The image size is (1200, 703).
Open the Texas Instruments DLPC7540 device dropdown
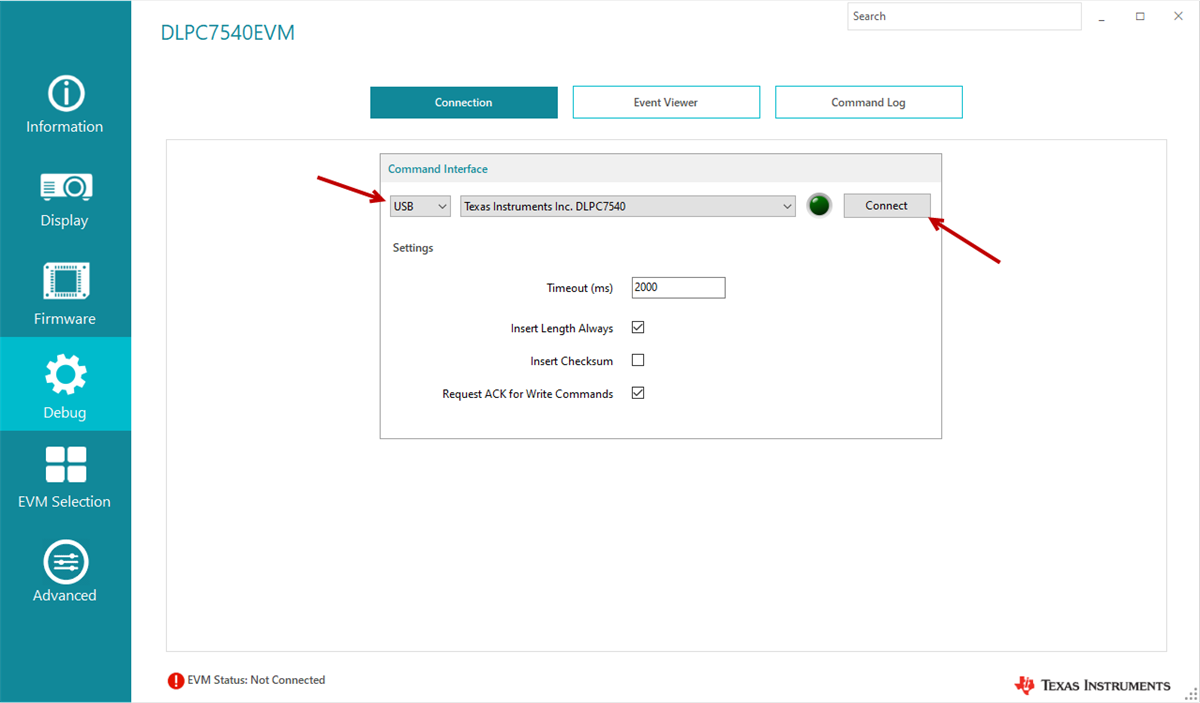tap(627, 206)
